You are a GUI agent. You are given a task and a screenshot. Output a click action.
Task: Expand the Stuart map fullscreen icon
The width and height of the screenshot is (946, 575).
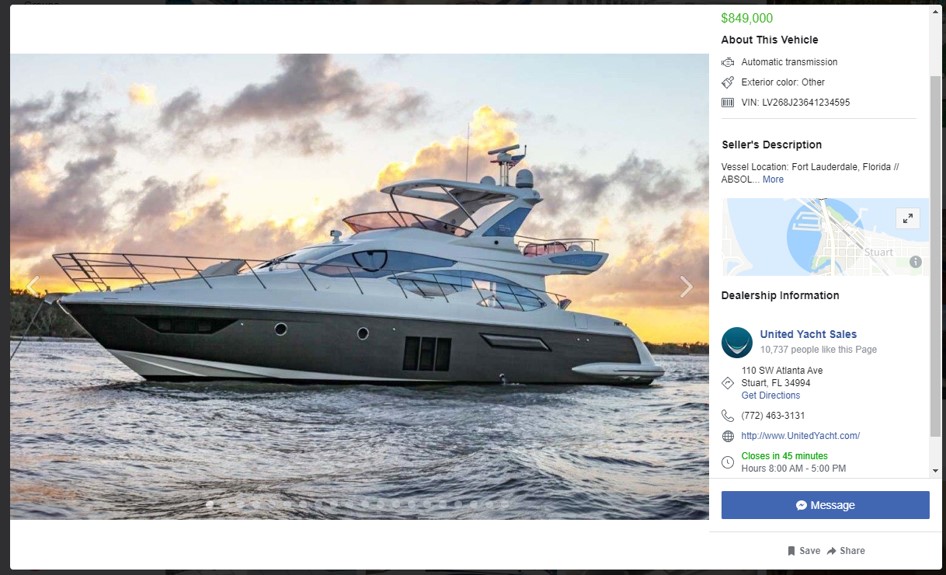907,218
